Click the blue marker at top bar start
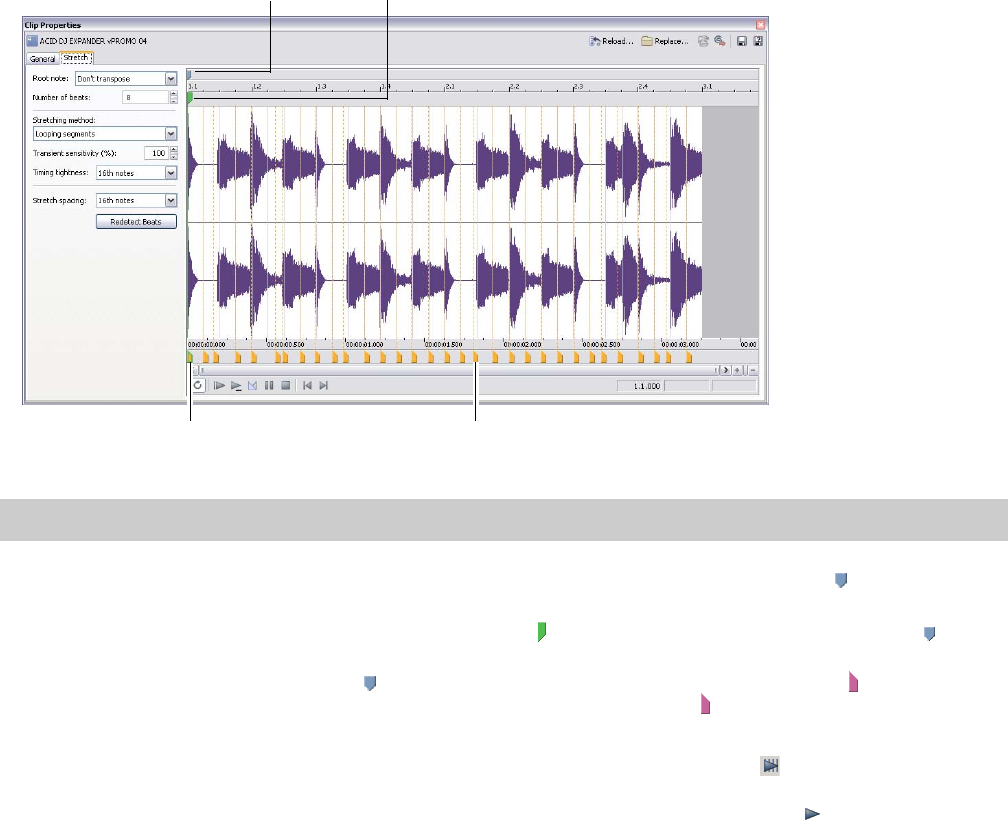 [189, 74]
